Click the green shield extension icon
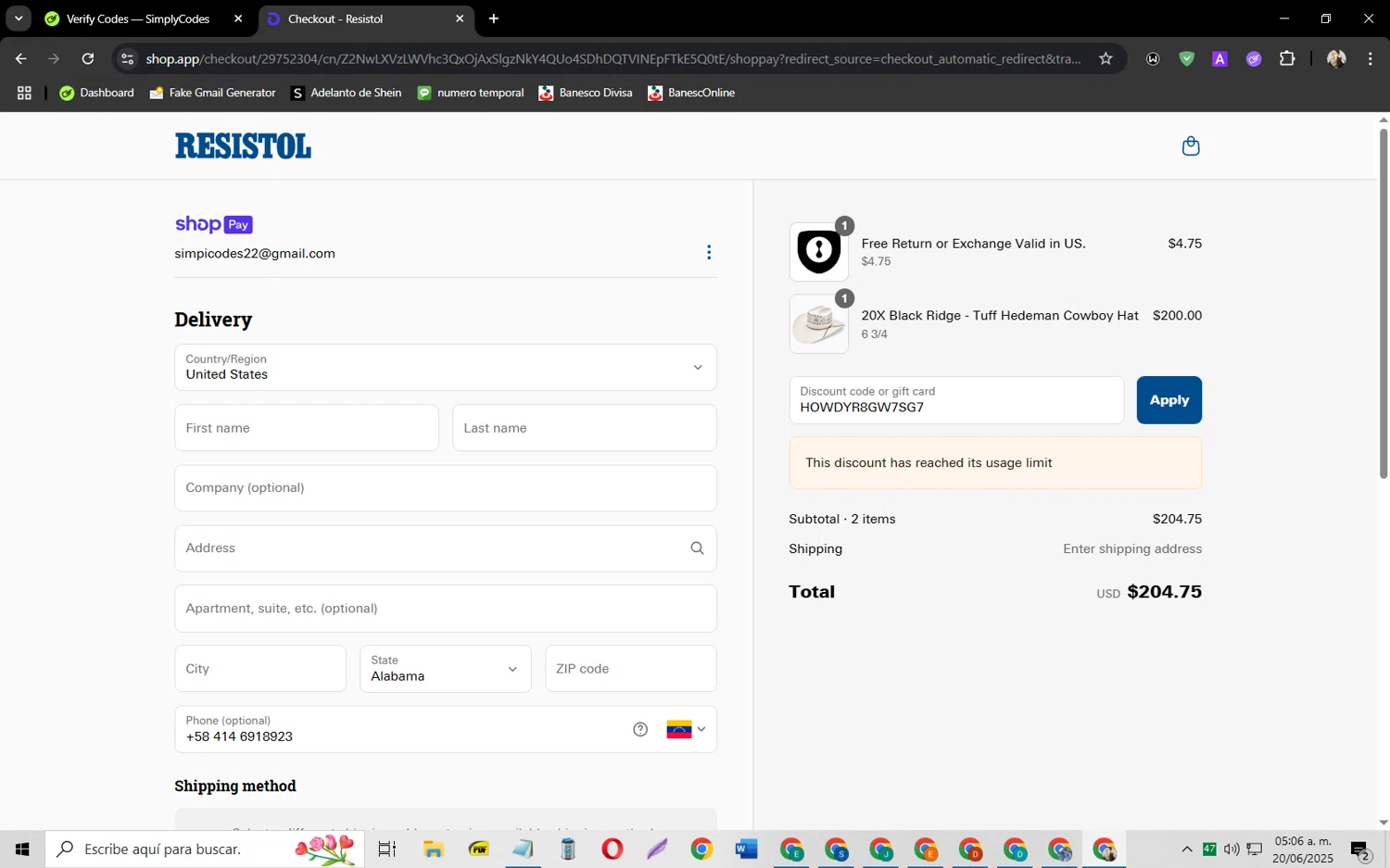The height and width of the screenshot is (868, 1390). click(1186, 58)
